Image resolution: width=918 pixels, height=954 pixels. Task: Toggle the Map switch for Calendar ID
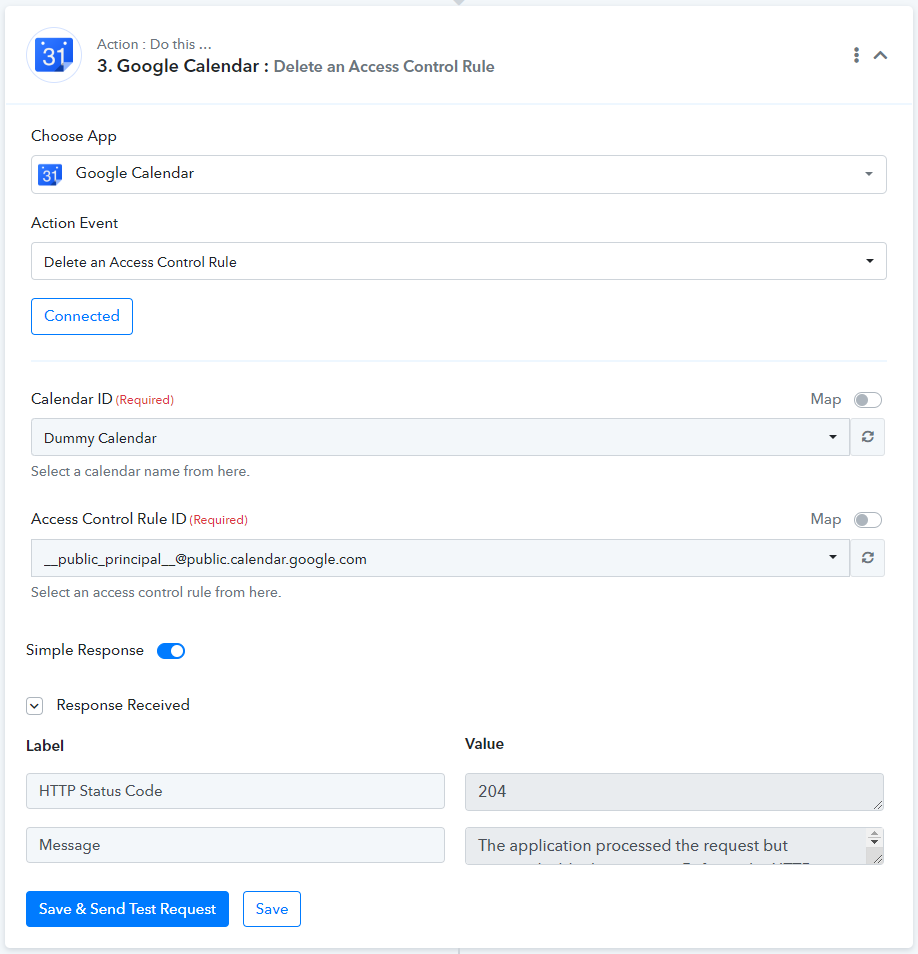click(x=868, y=400)
